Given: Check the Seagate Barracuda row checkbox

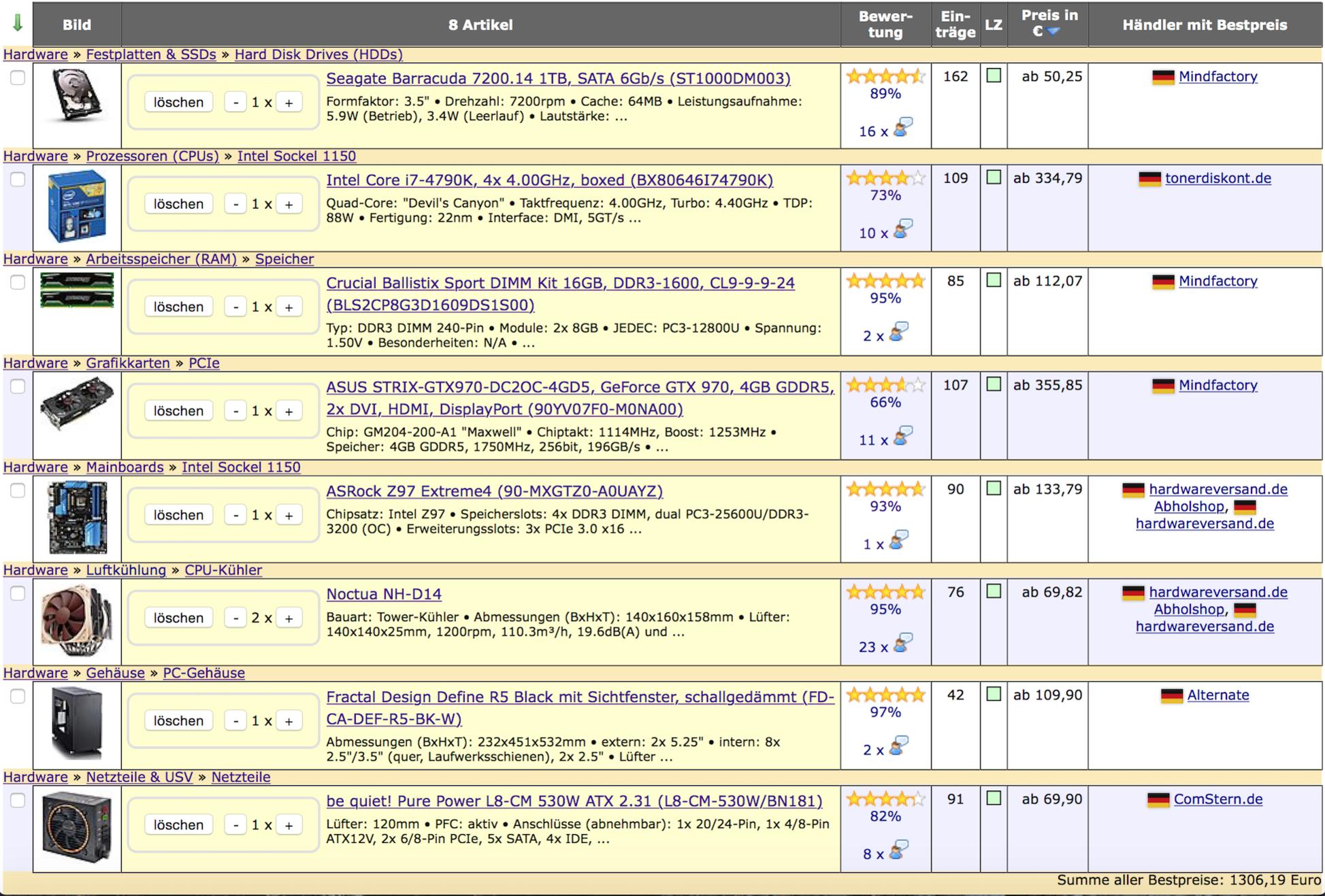Looking at the screenshot, I should pyautogui.click(x=18, y=78).
